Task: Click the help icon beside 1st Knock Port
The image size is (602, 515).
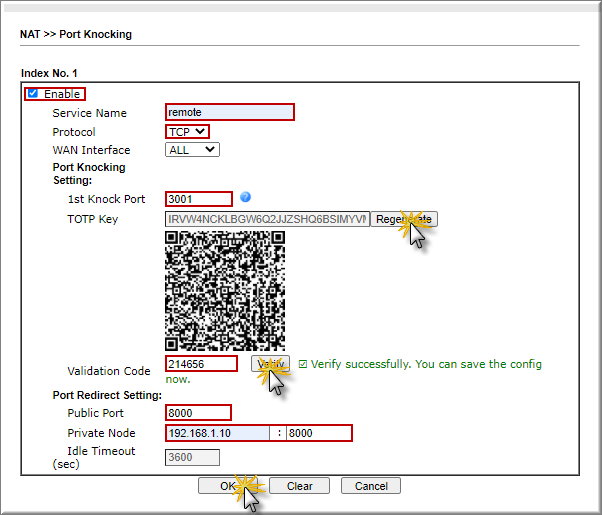Action: 245,197
